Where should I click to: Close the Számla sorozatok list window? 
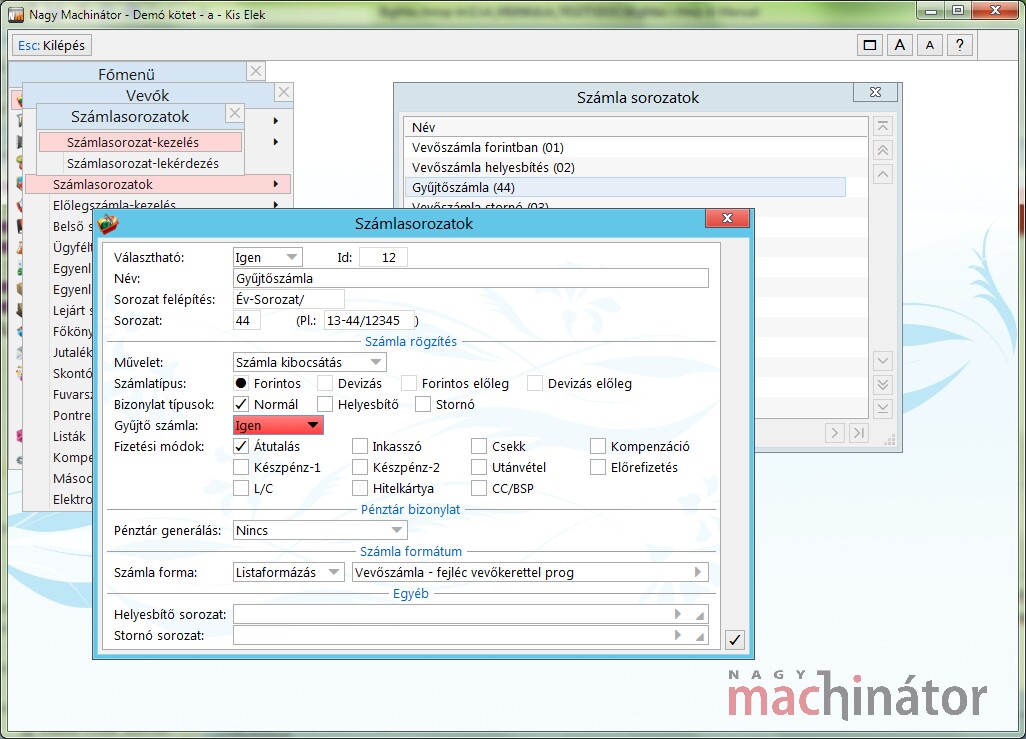(876, 92)
